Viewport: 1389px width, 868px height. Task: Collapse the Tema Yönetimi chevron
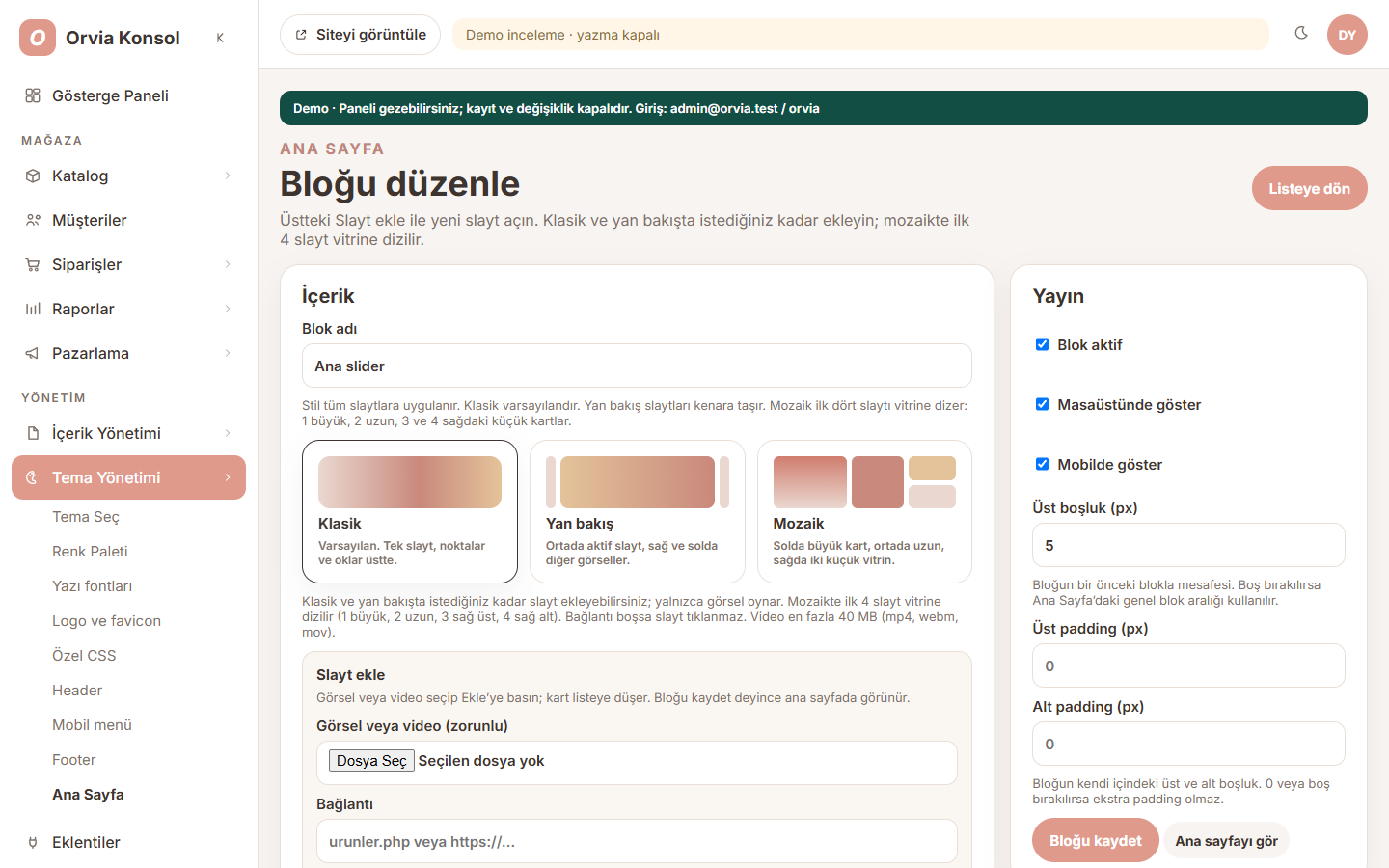(x=228, y=477)
